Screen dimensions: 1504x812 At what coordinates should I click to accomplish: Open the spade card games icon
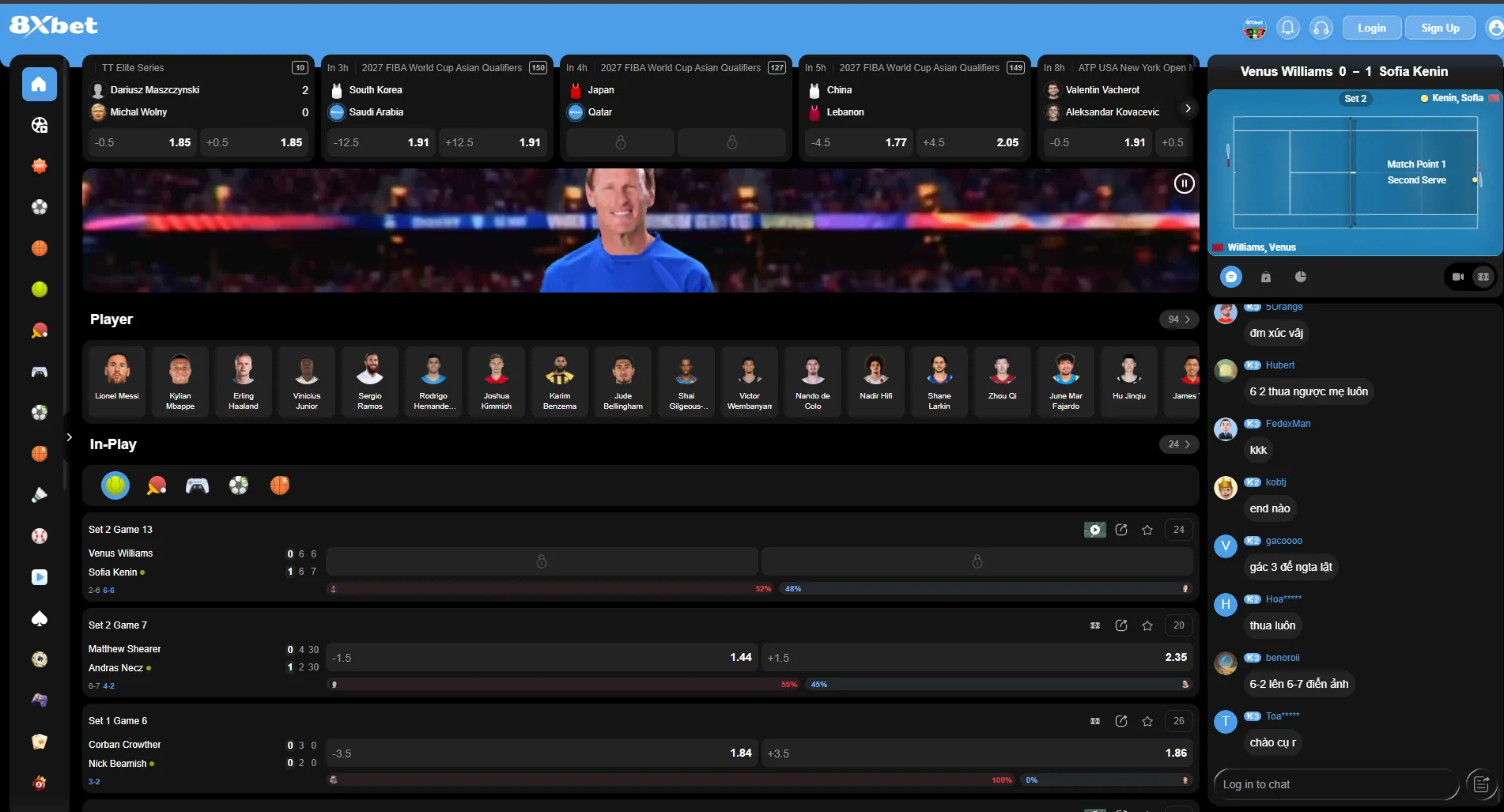point(40,618)
